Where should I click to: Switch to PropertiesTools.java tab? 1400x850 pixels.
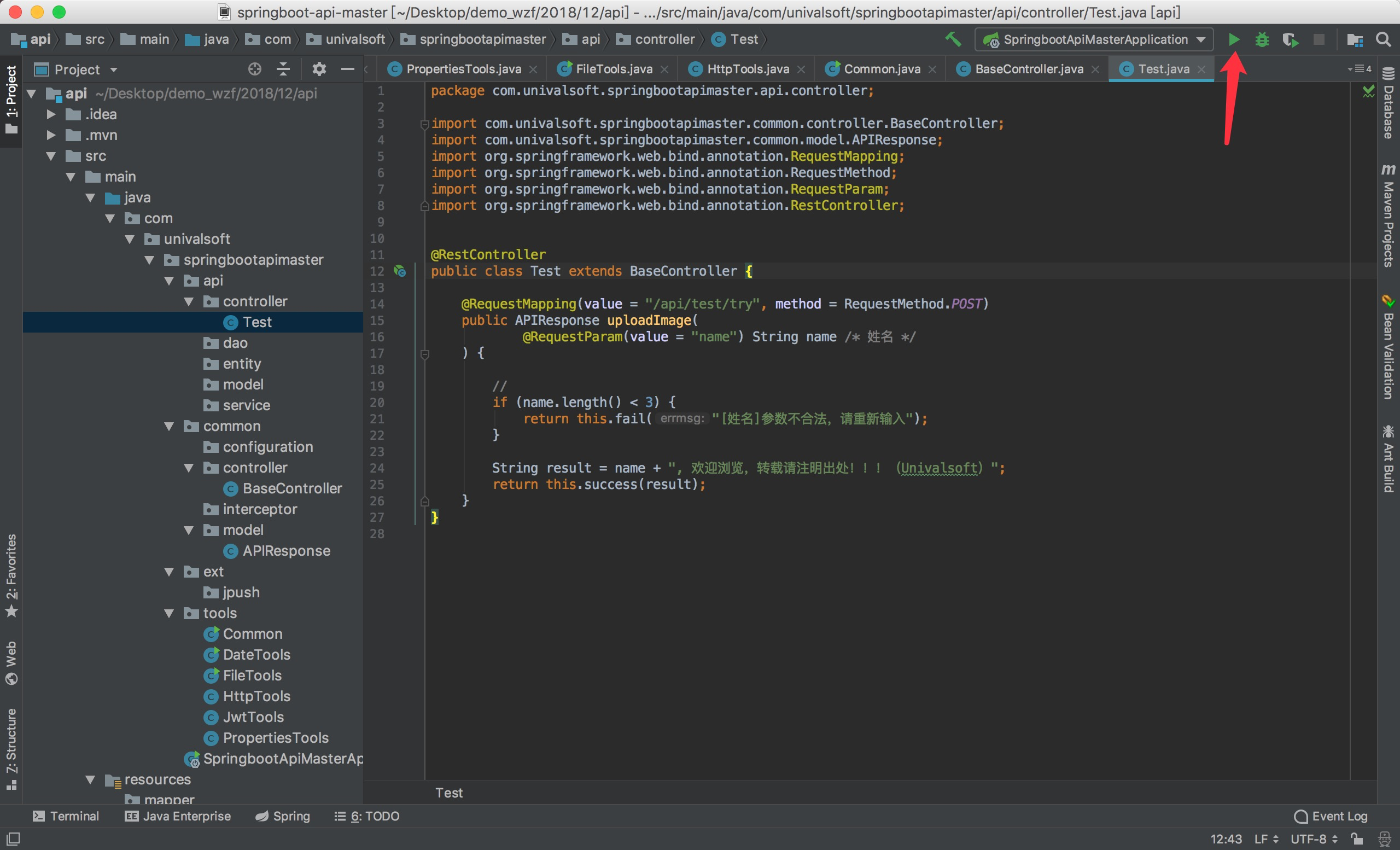(x=463, y=69)
